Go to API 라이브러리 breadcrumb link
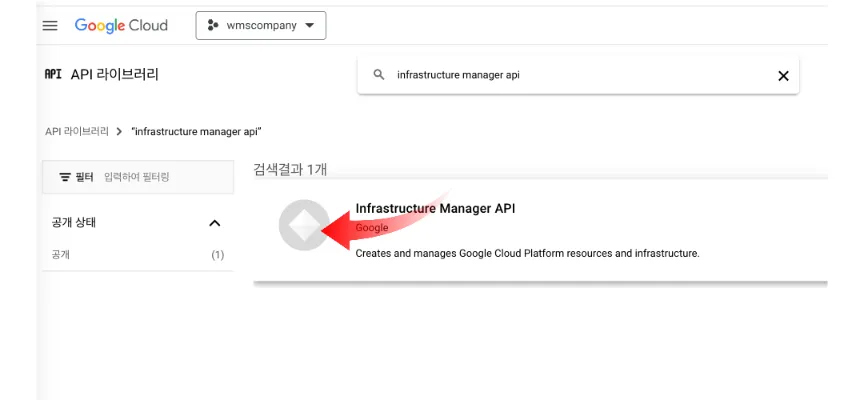Viewport: 864px width, 400px height. (77, 132)
